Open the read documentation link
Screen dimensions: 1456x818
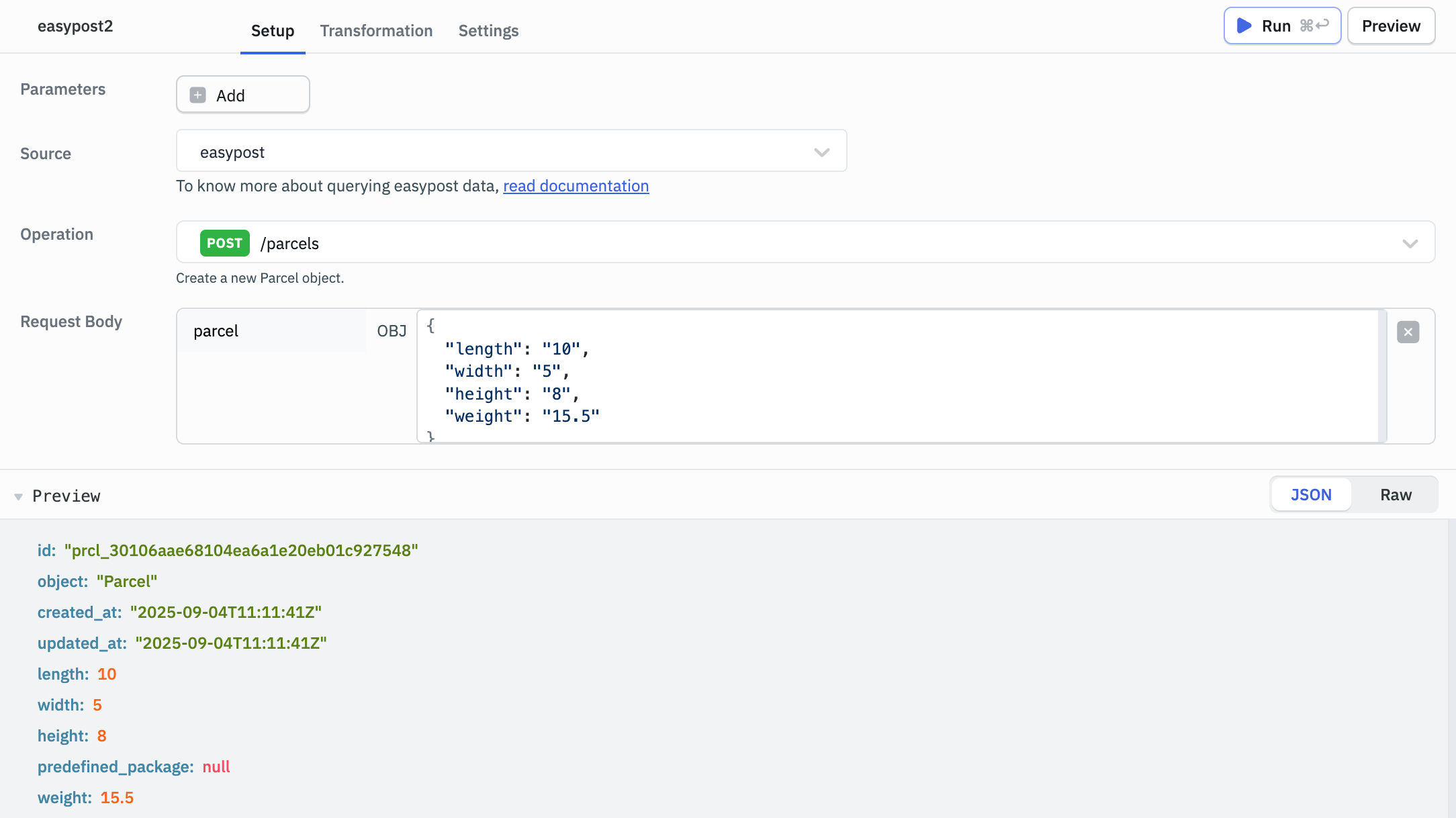576,186
